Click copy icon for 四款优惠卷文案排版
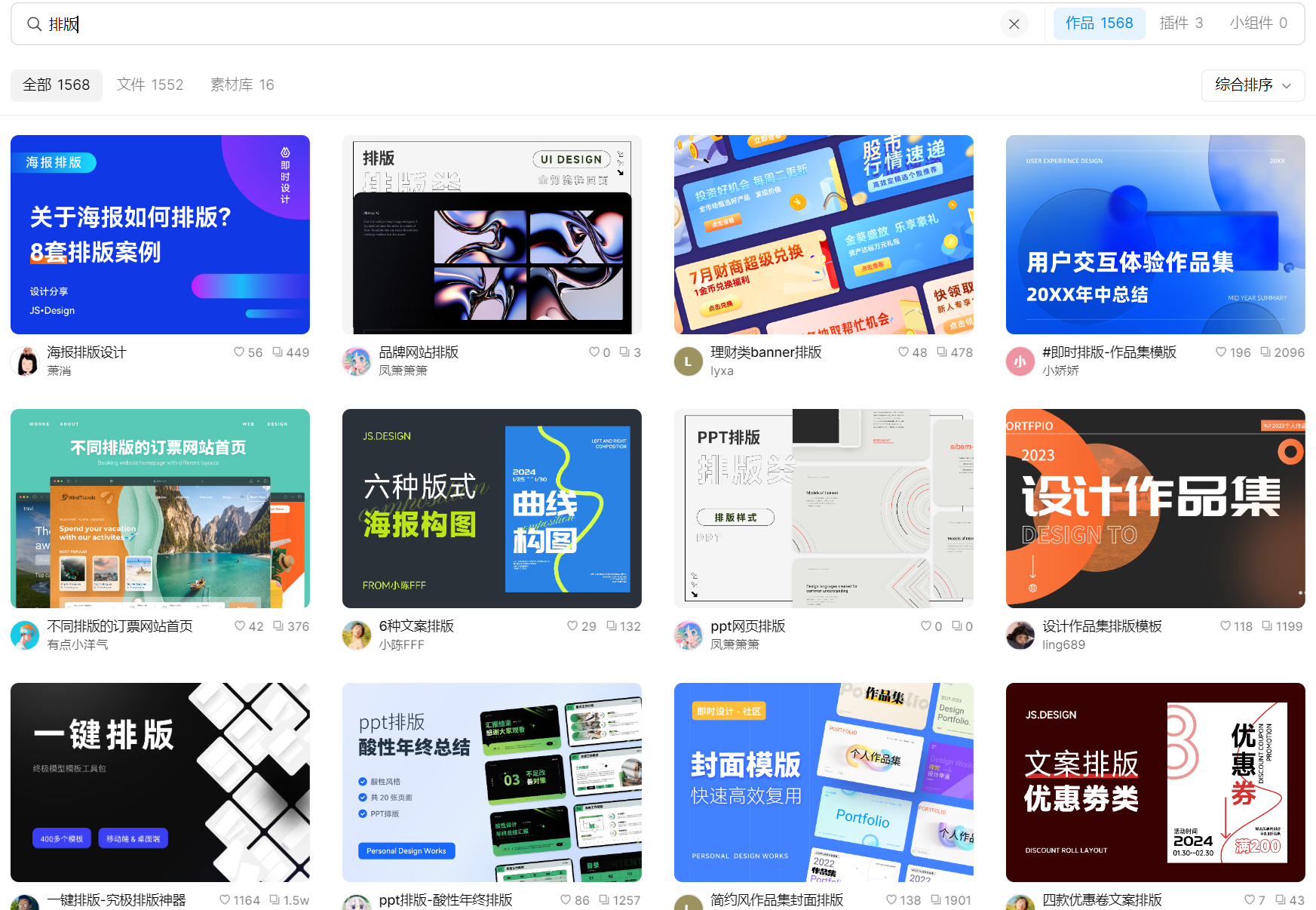 [1281, 900]
